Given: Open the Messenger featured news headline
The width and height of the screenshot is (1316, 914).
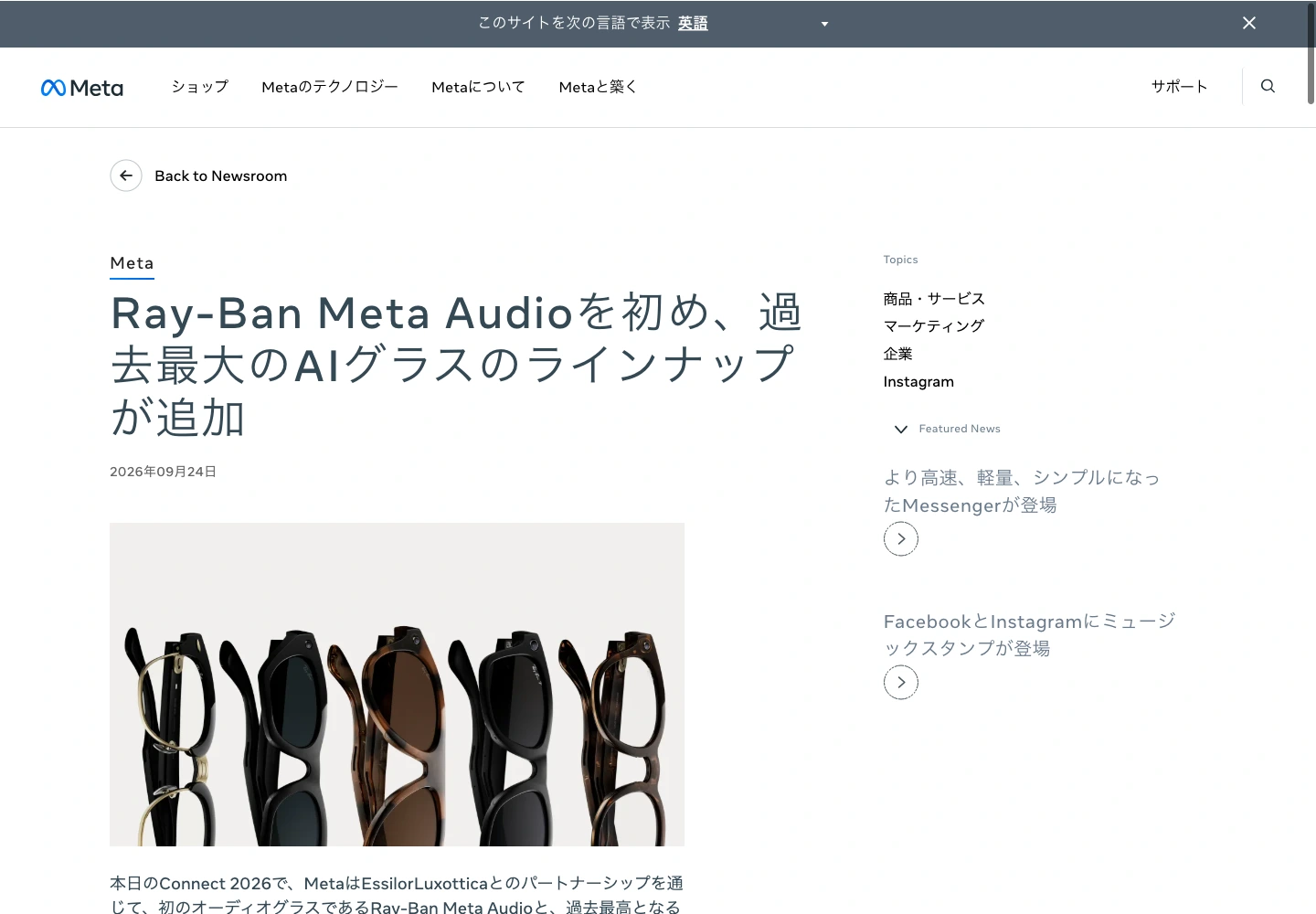Looking at the screenshot, I should pos(1022,491).
